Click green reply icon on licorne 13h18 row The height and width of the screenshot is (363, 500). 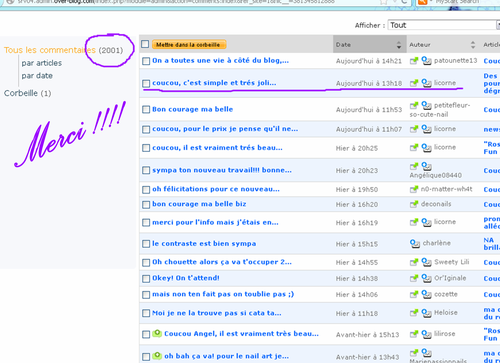click(414, 83)
